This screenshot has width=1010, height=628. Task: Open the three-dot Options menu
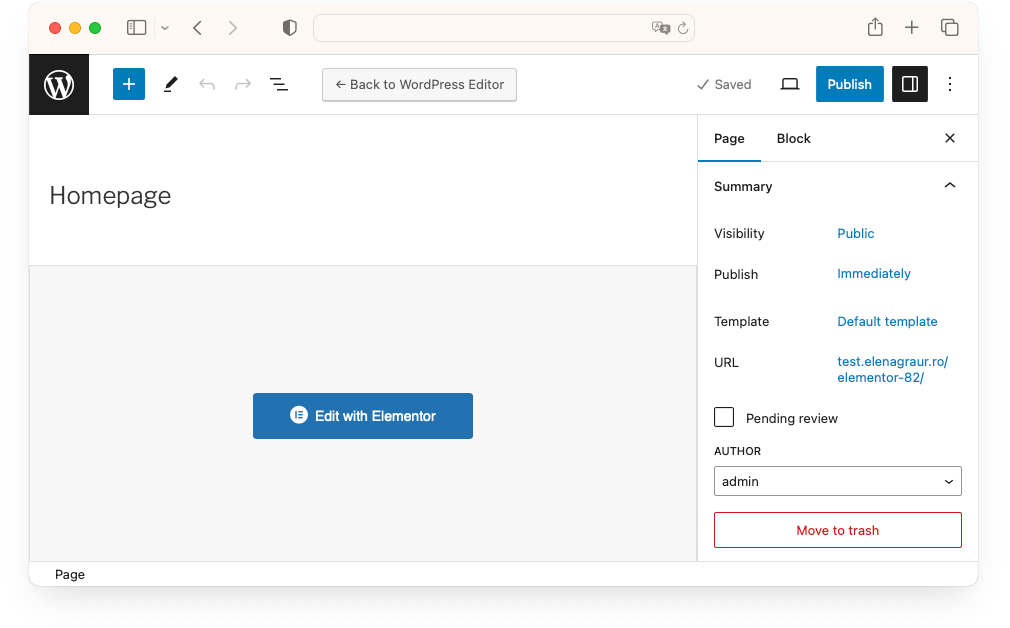(x=950, y=85)
